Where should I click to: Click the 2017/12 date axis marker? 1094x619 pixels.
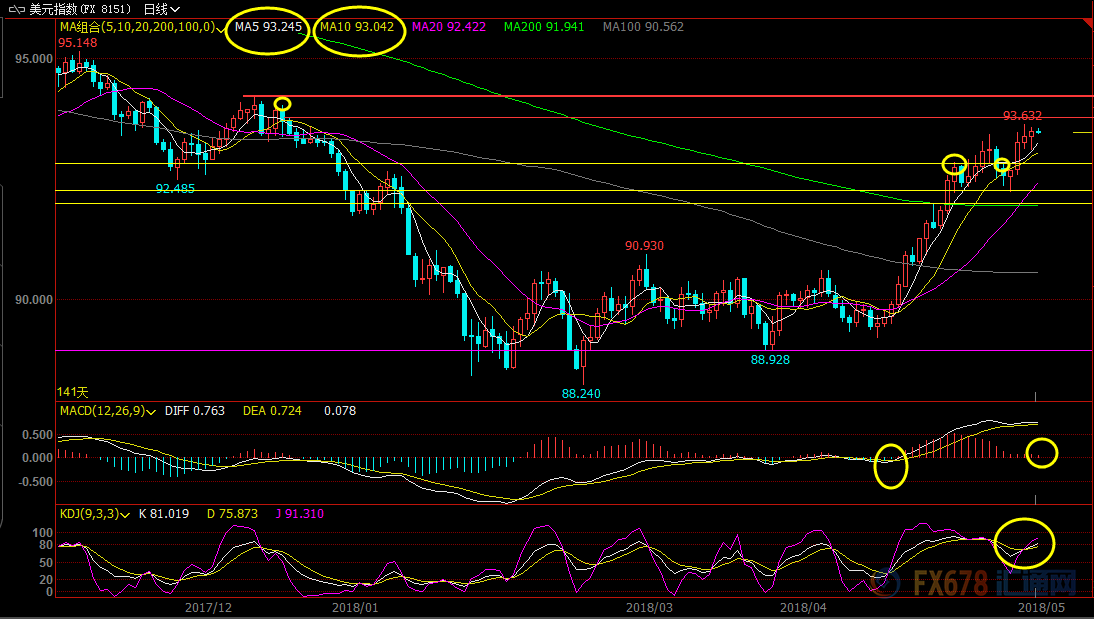(x=209, y=607)
